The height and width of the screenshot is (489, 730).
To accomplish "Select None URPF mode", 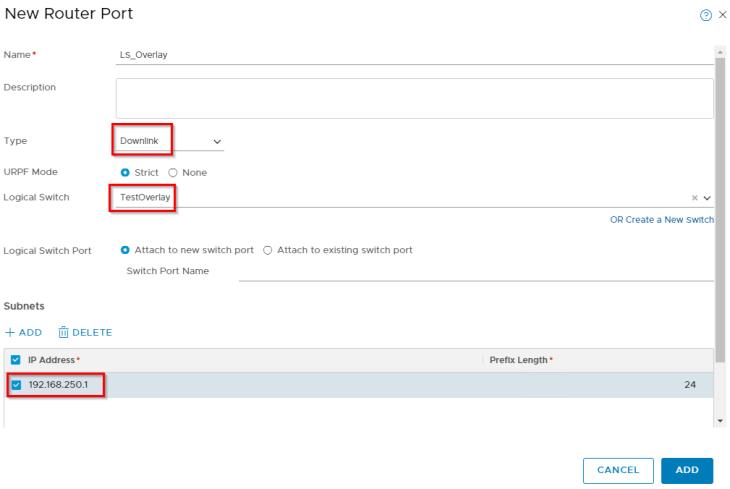I will (173, 173).
